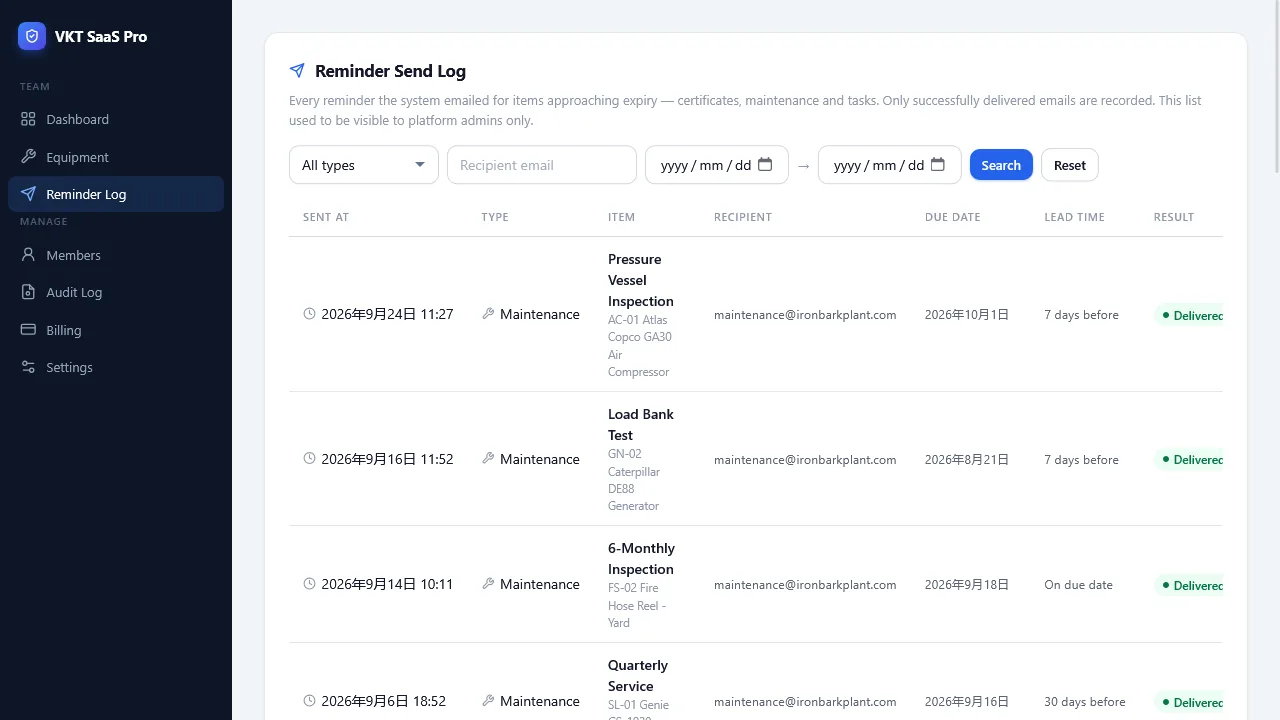Click the start date input field
The height and width of the screenshot is (720, 1280).
[717, 165]
